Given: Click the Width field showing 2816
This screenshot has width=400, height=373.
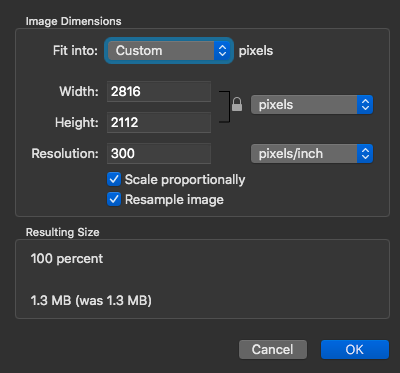Looking at the screenshot, I should tap(159, 91).
